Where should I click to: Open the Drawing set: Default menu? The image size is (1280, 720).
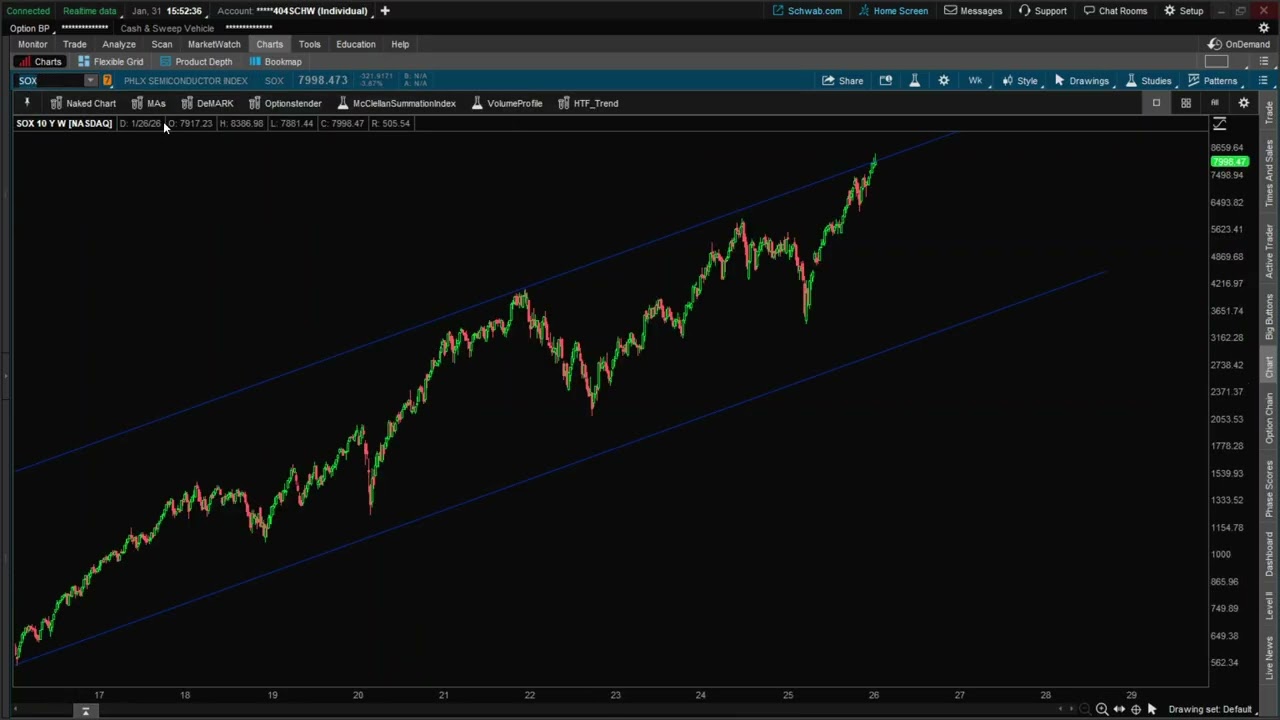click(x=1212, y=709)
